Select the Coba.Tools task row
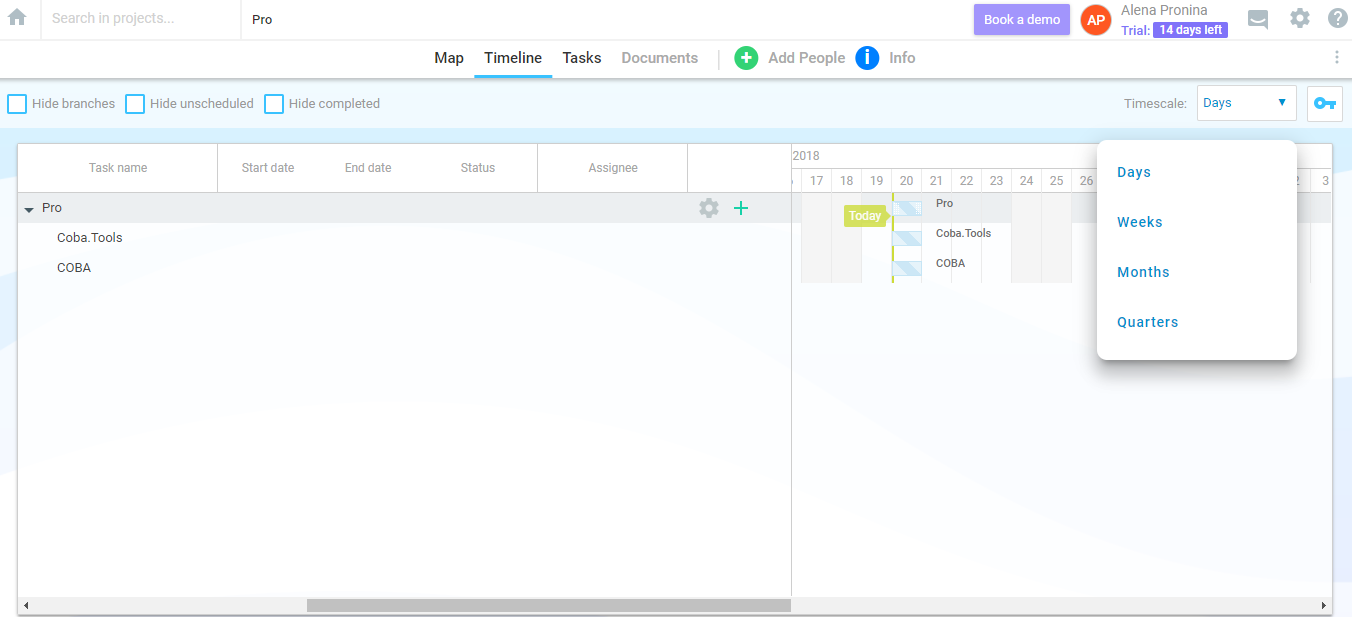Viewport: 1352px width, 617px height. pos(404,238)
